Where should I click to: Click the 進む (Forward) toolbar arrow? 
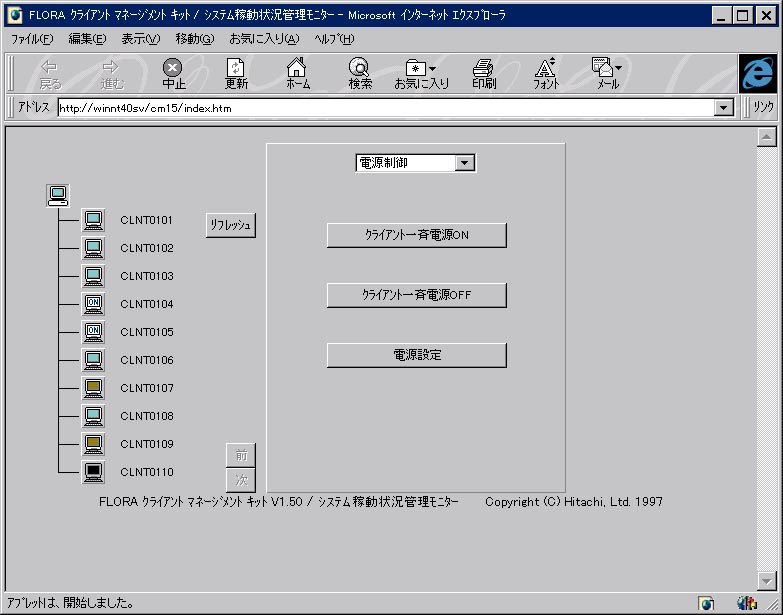click(111, 74)
